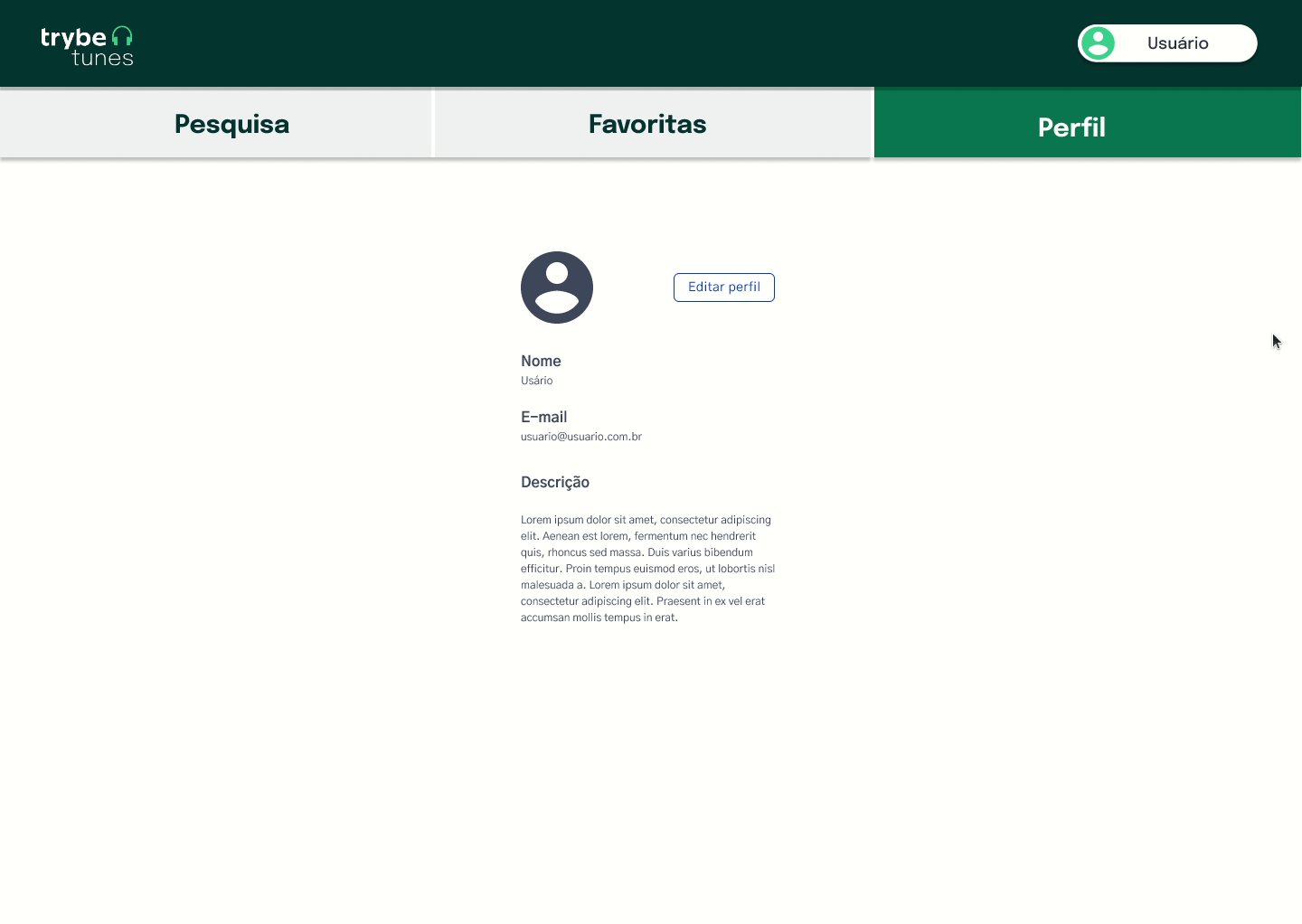Click the Usuário label in the header
The width and height of the screenshot is (1302, 924).
click(1177, 42)
